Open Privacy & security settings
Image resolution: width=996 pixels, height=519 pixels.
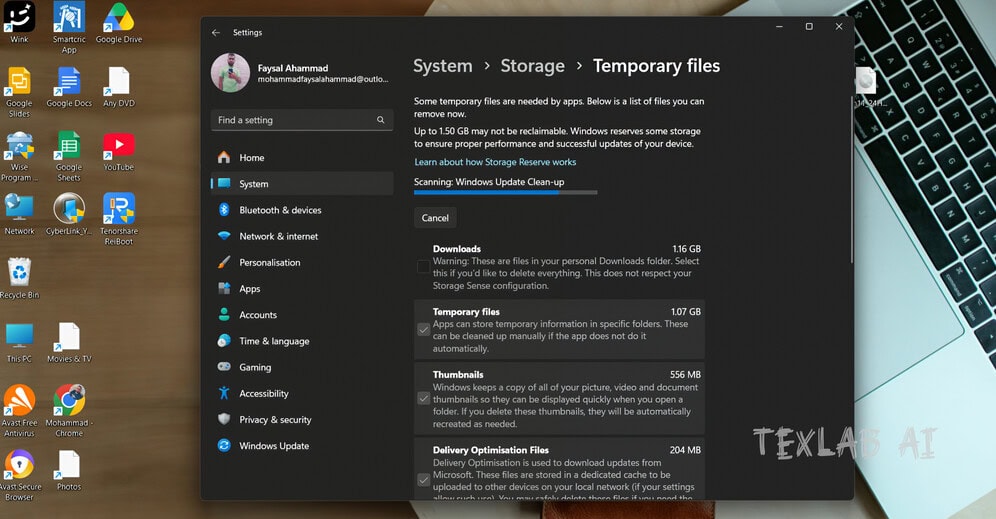[302, 419]
